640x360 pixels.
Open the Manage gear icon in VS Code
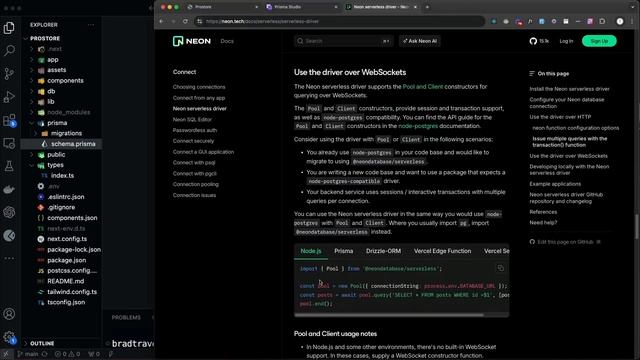(x=9, y=337)
